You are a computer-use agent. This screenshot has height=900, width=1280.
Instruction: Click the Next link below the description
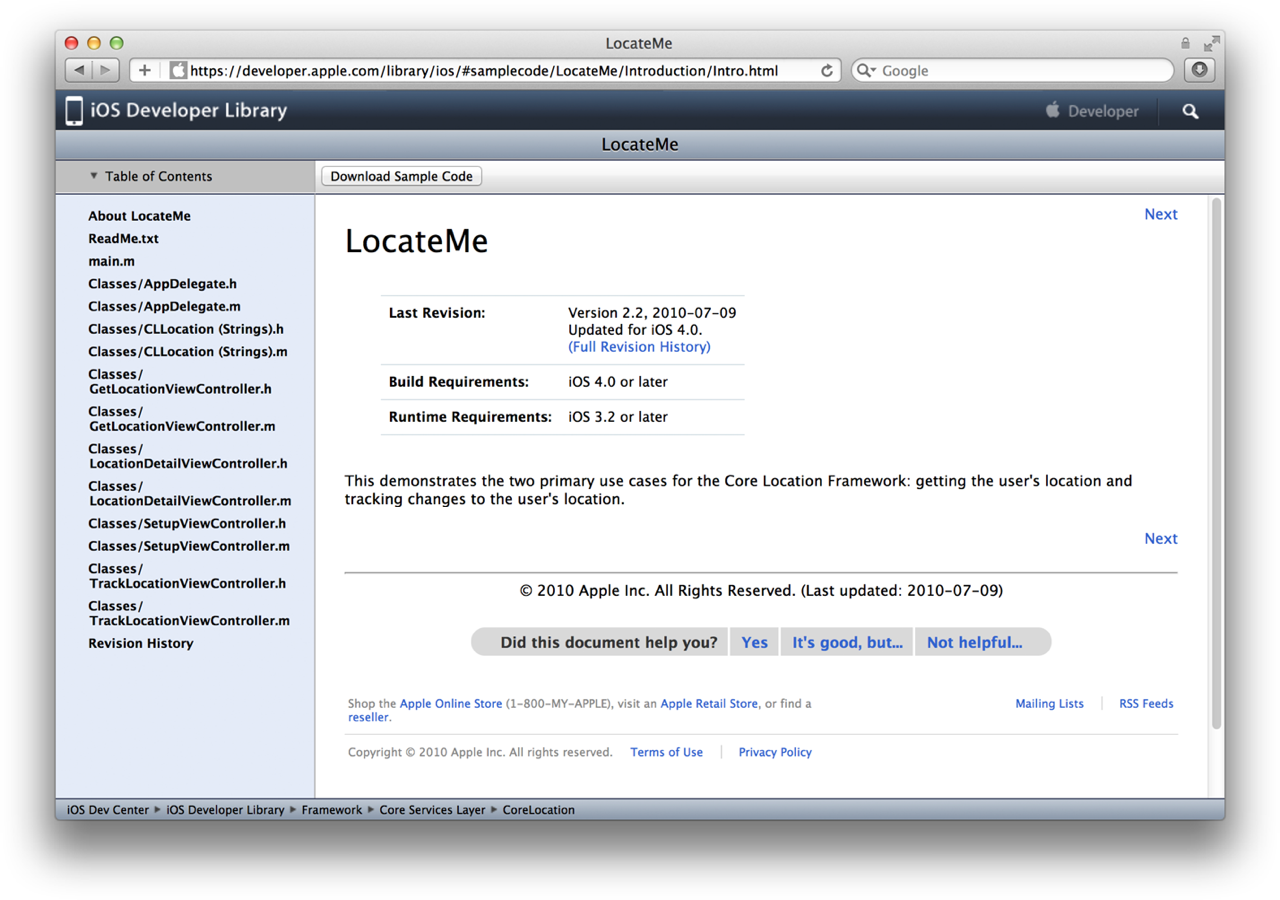(x=1161, y=539)
